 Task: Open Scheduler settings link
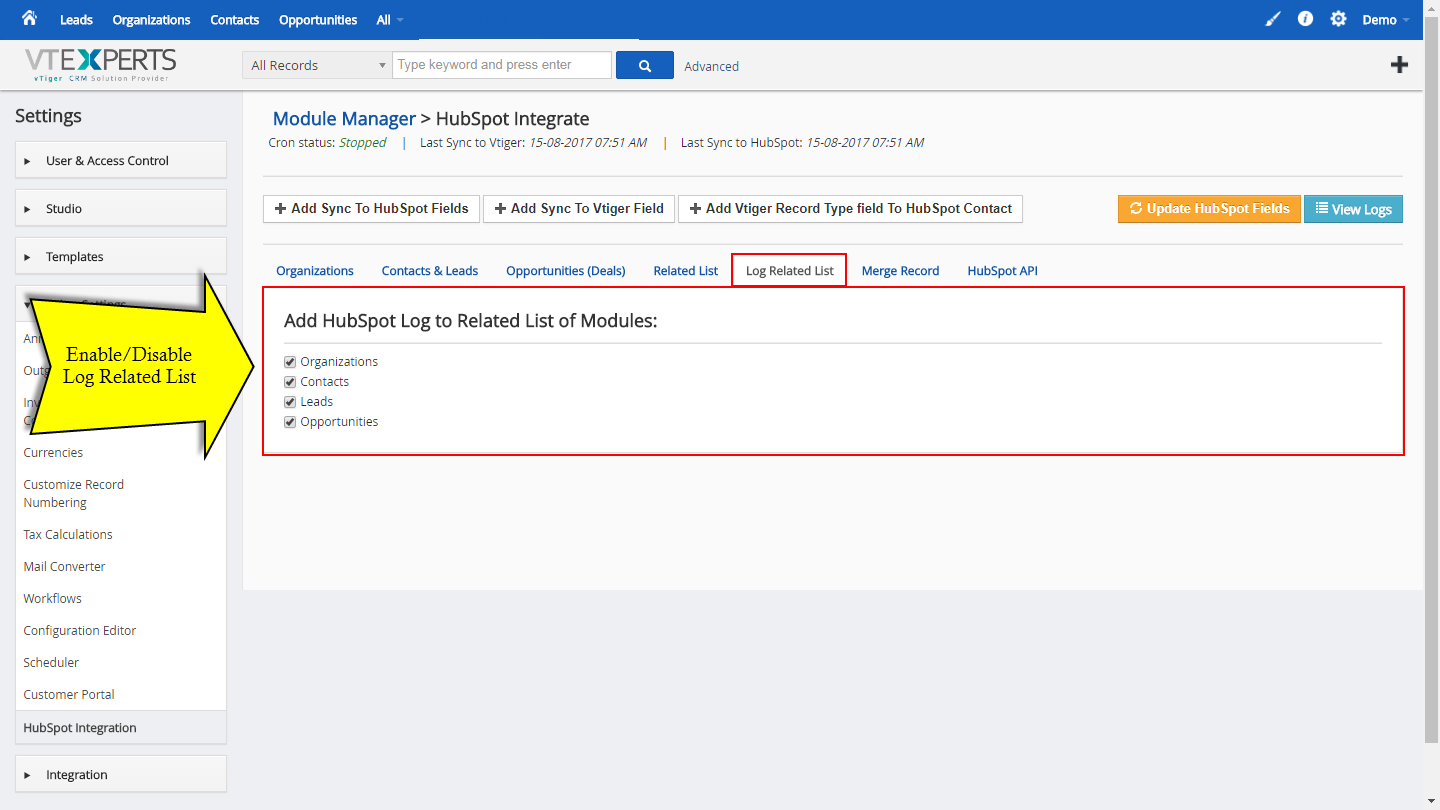51,663
